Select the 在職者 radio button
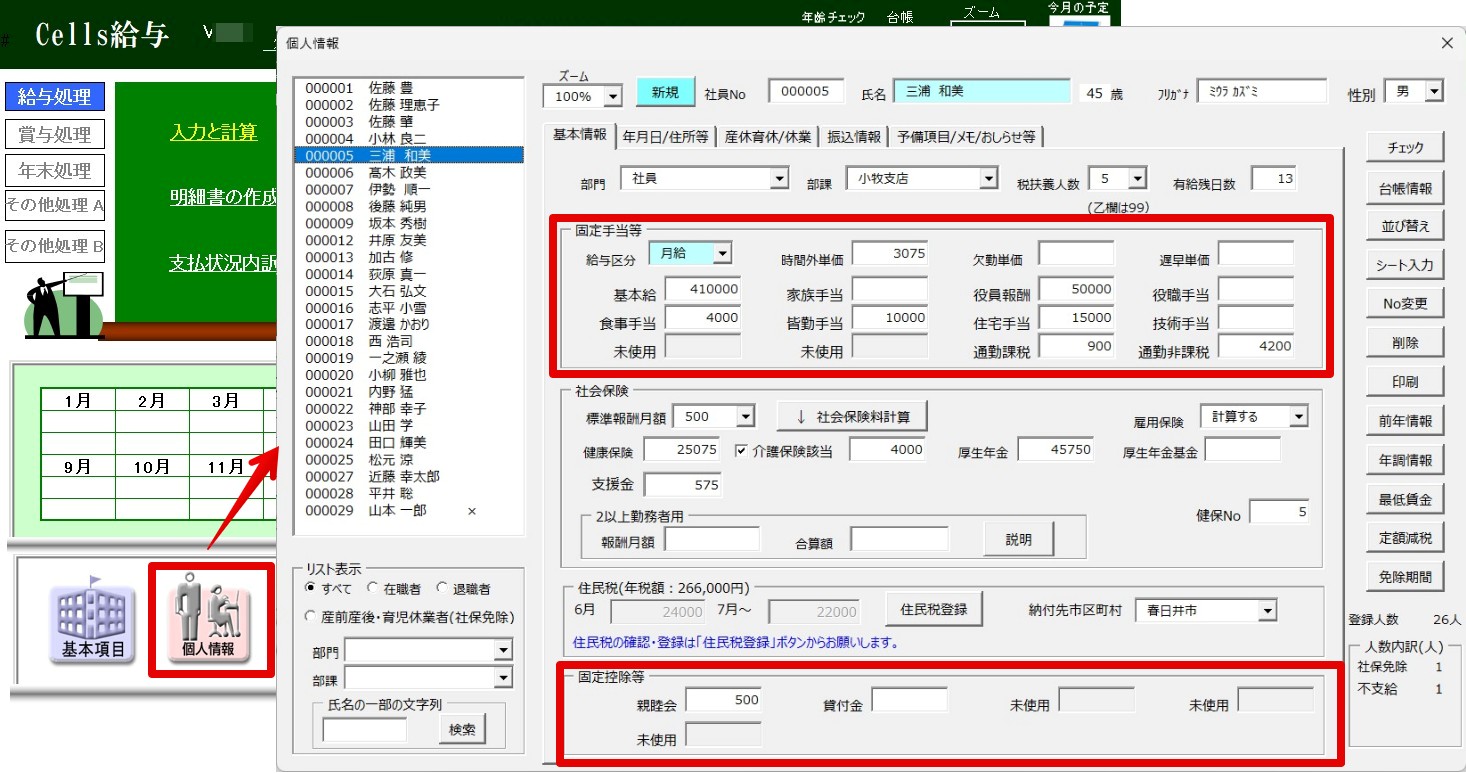The image size is (1466, 773). pos(374,589)
